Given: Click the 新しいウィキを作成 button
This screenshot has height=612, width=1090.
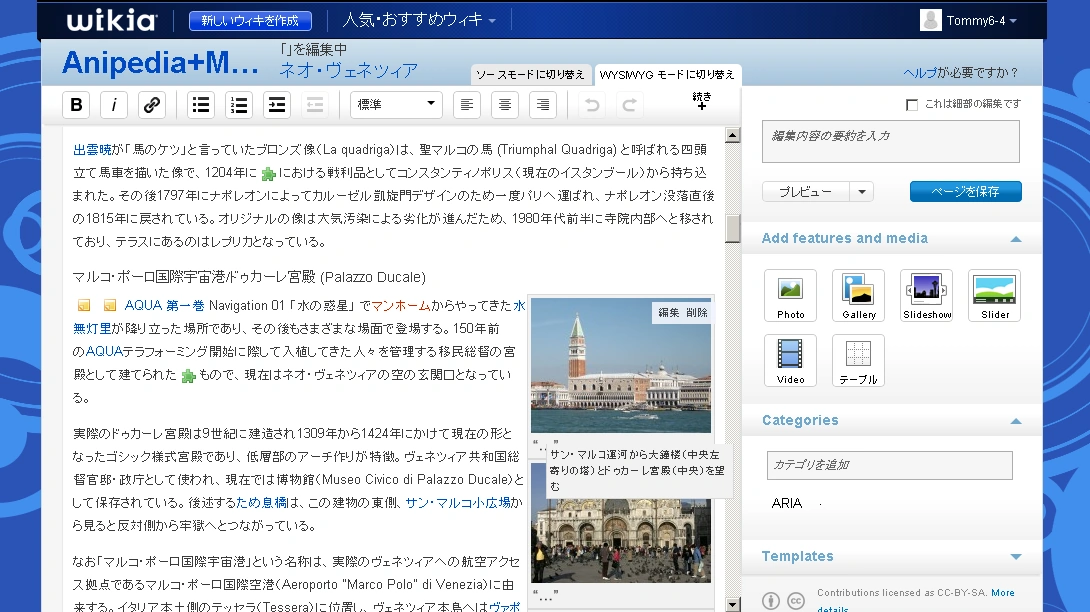Looking at the screenshot, I should 250,21.
